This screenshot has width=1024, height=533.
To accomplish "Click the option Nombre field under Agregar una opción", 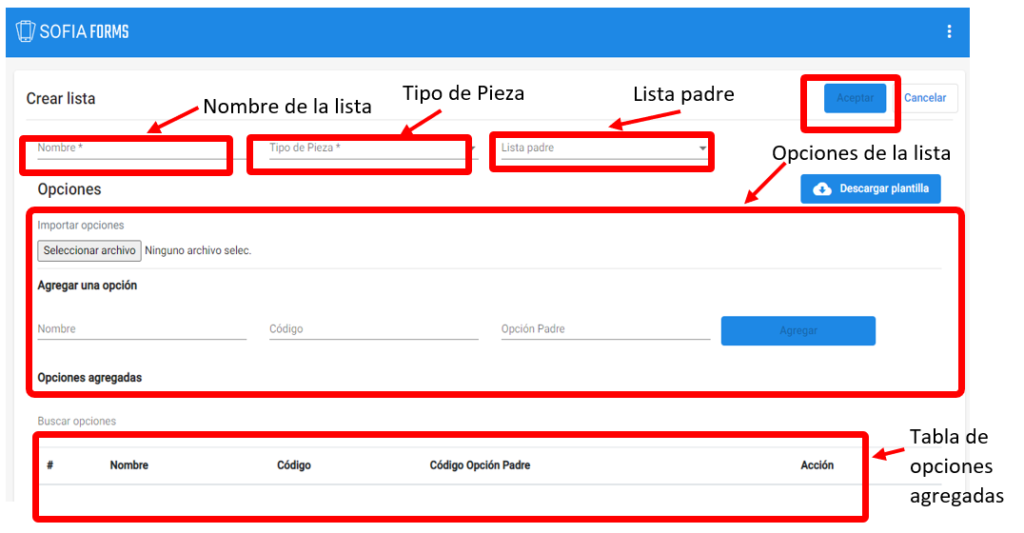I will (x=141, y=329).
